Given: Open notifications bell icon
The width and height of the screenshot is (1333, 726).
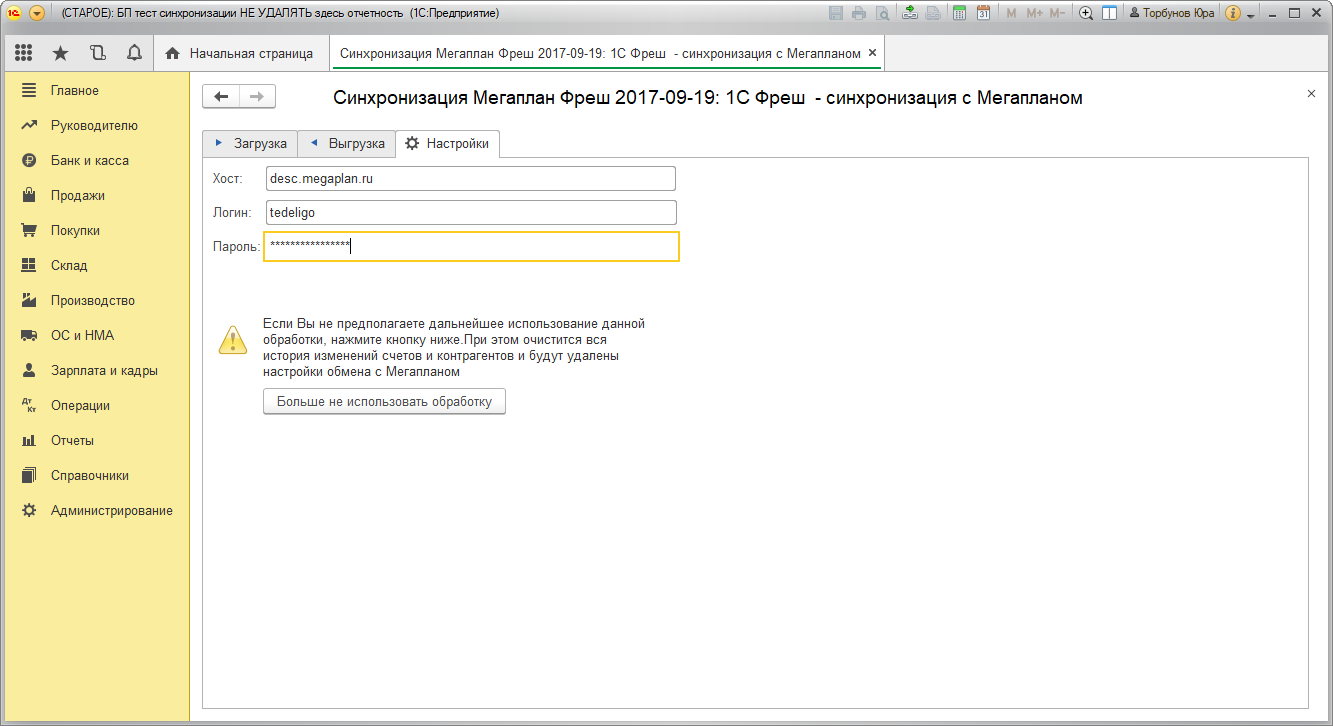Looking at the screenshot, I should click(x=133, y=53).
